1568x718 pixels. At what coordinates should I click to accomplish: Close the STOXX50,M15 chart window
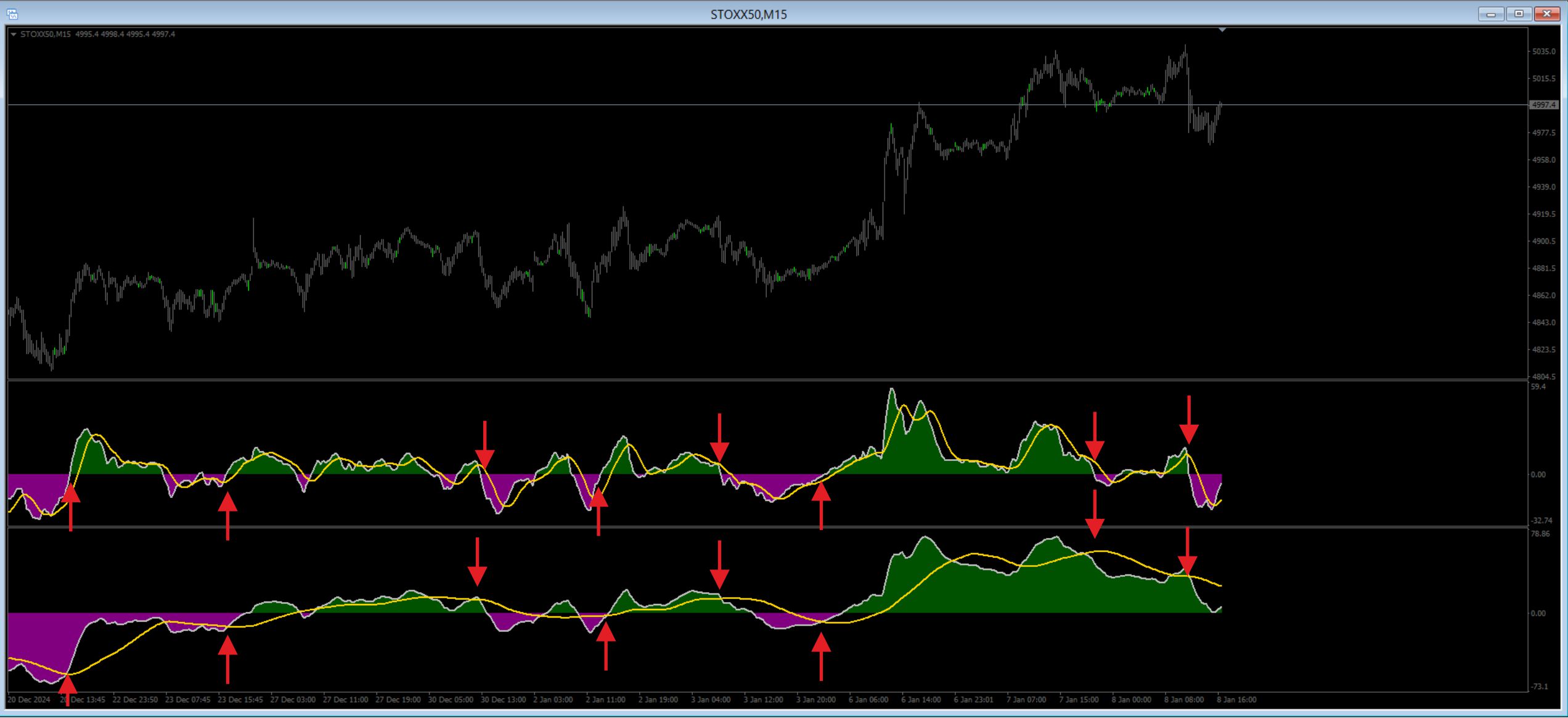tap(1547, 14)
